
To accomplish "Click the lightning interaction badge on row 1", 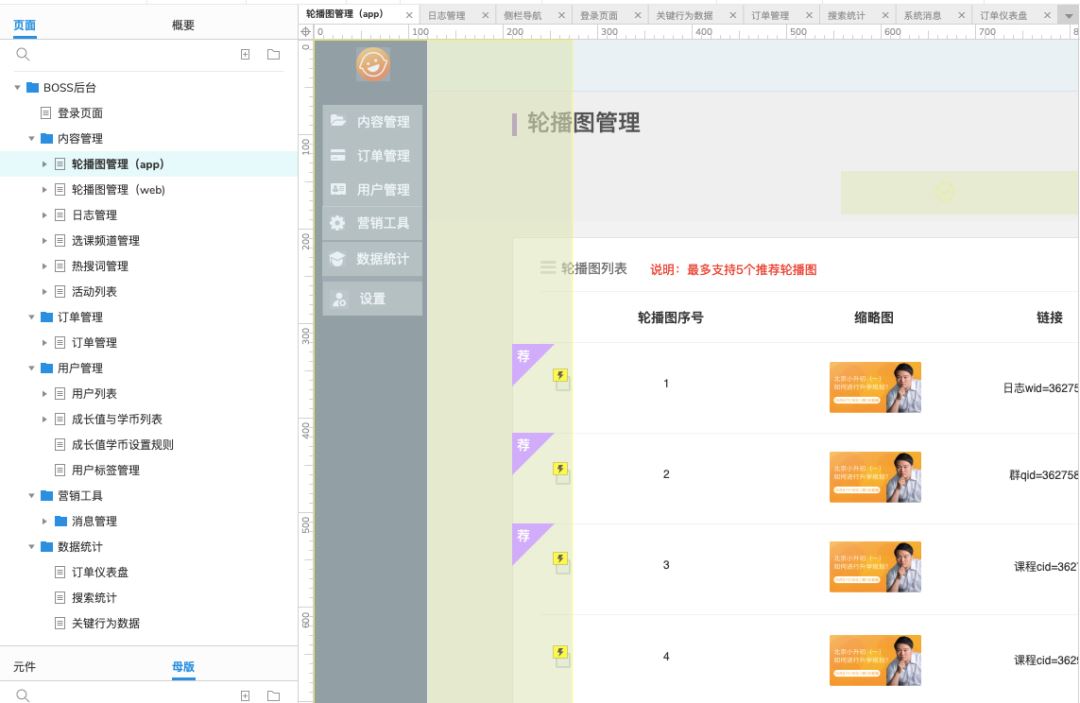I will (560, 375).
